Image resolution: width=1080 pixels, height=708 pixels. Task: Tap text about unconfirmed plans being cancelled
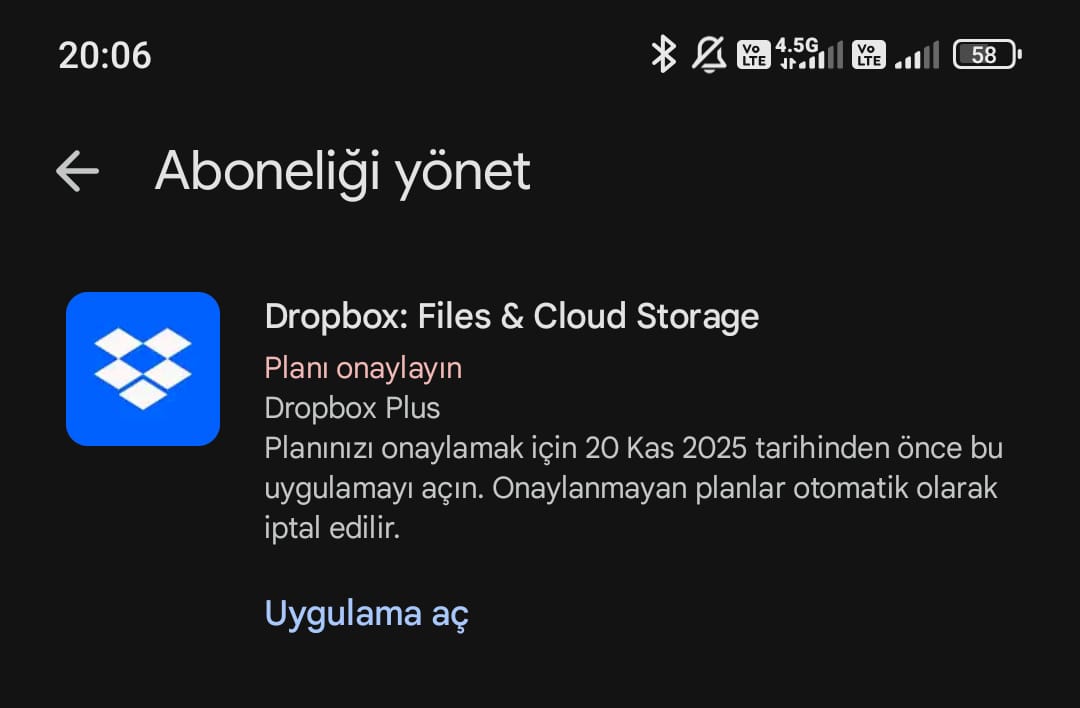pyautogui.click(x=745, y=488)
